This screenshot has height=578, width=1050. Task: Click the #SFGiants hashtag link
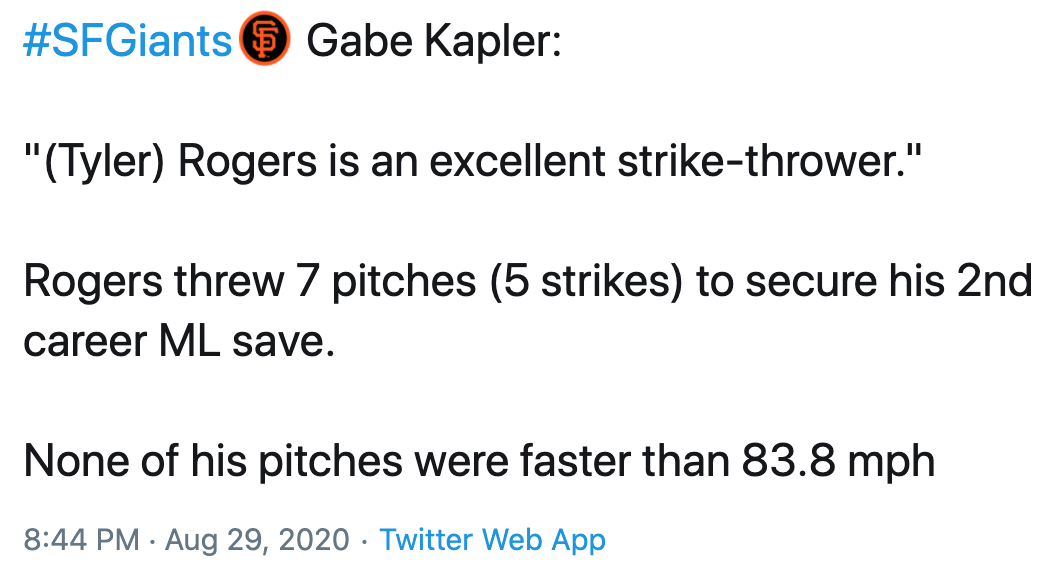[x=127, y=42]
